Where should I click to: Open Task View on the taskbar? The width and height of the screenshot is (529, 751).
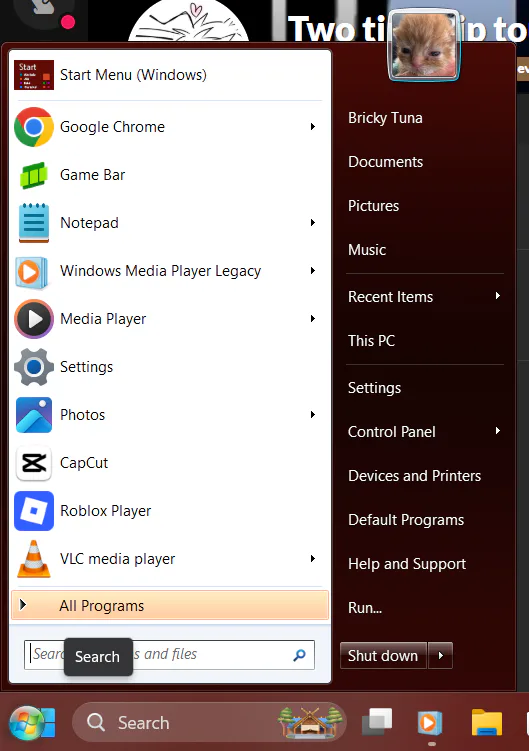tap(377, 722)
